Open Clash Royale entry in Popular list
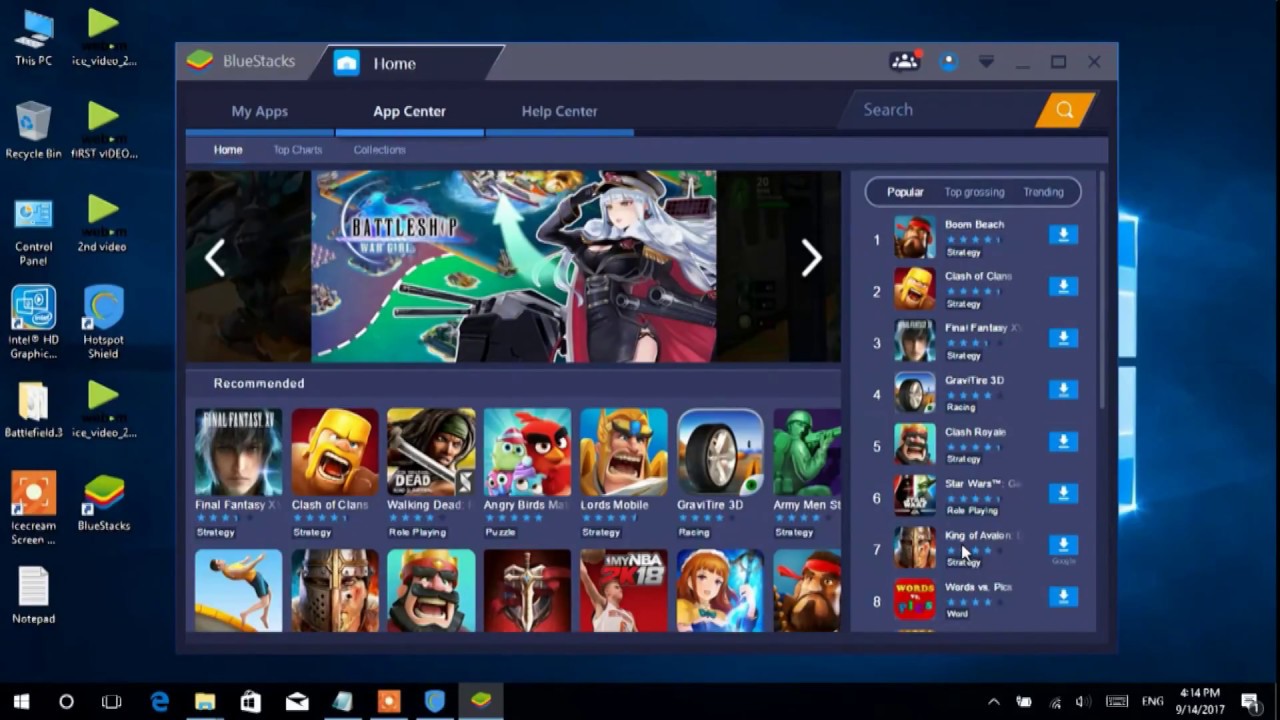The width and height of the screenshot is (1280, 720). (957, 445)
